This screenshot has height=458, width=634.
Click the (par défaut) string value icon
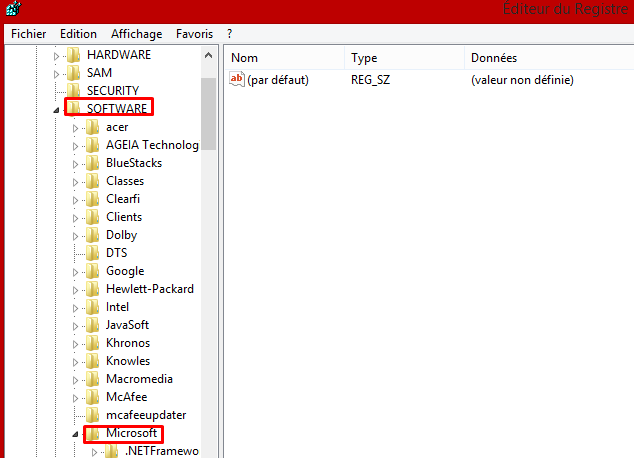coord(237,79)
